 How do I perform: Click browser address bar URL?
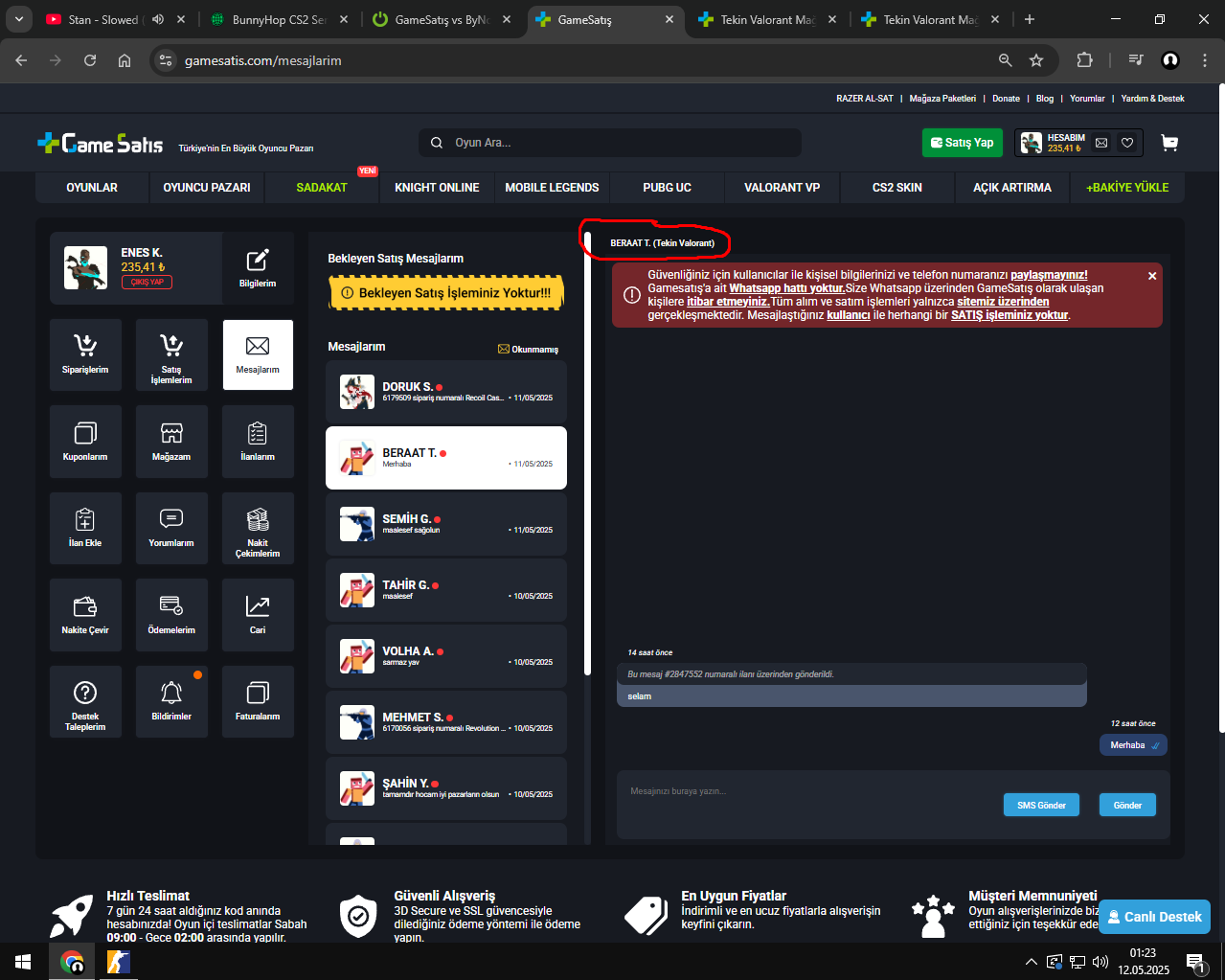[x=263, y=60]
